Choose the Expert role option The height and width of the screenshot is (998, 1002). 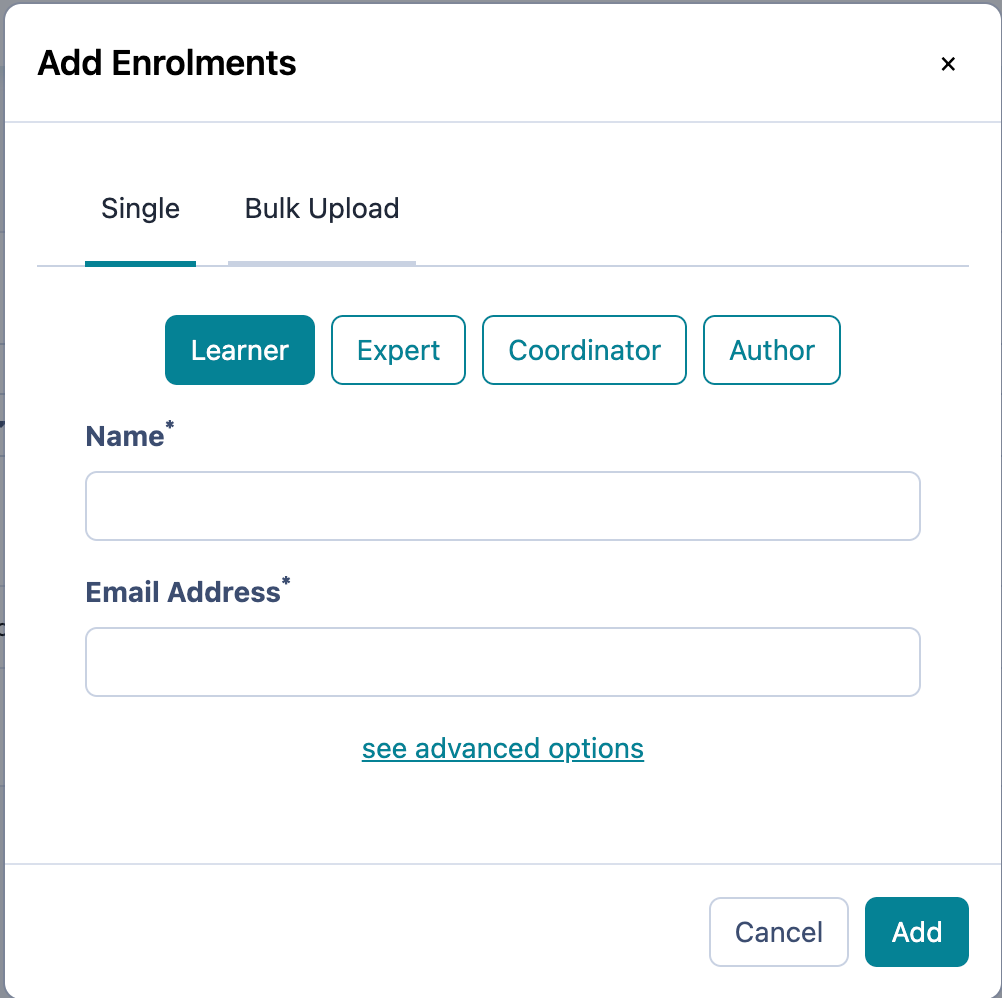398,350
